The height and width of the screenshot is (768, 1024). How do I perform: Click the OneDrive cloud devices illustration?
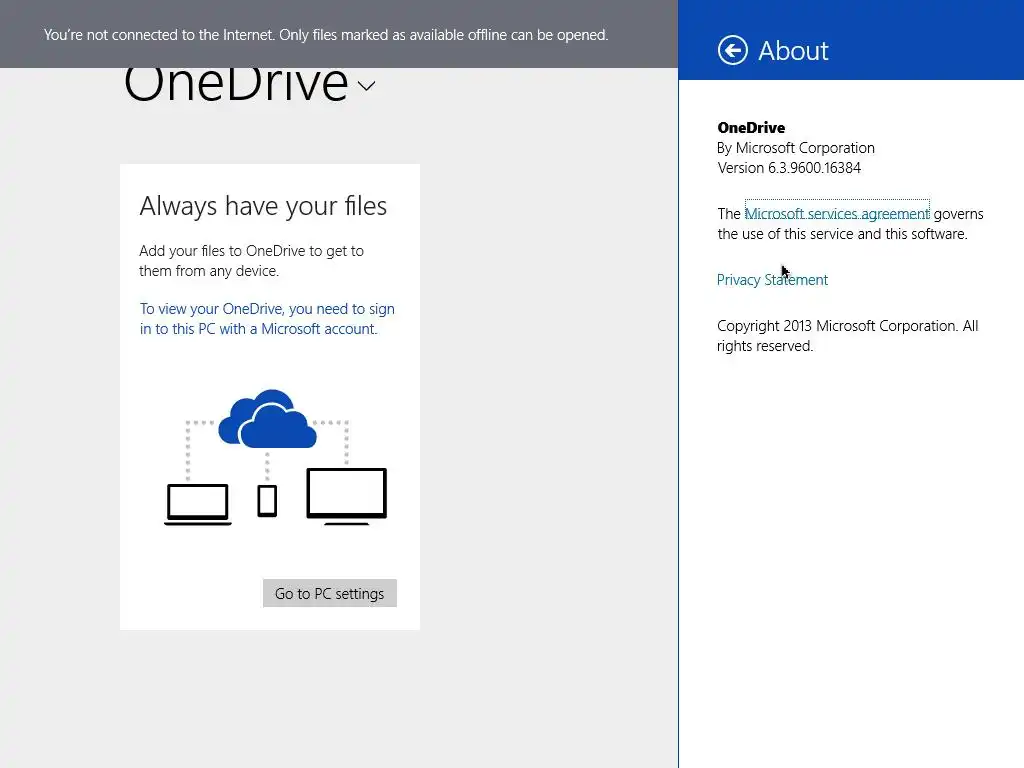(x=275, y=457)
